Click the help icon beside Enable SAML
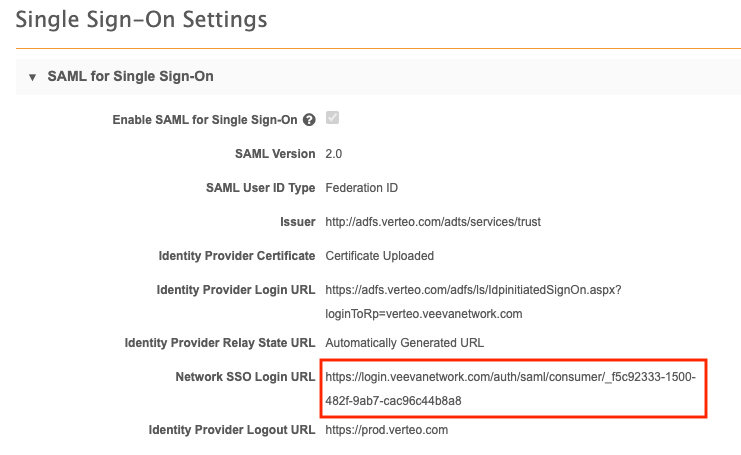Viewport: 741px width, 455px height. click(x=309, y=120)
